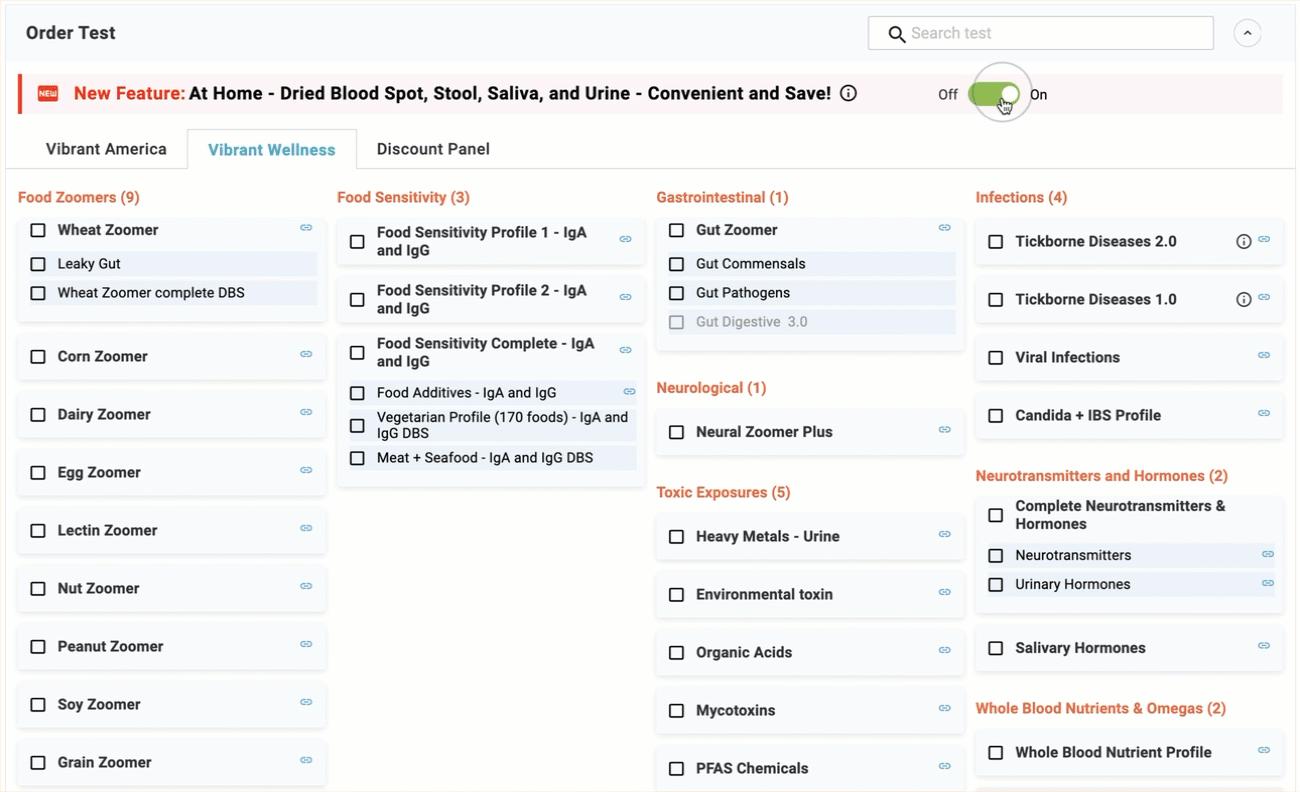
Task: Click the New Feature info icon
Action: point(848,93)
